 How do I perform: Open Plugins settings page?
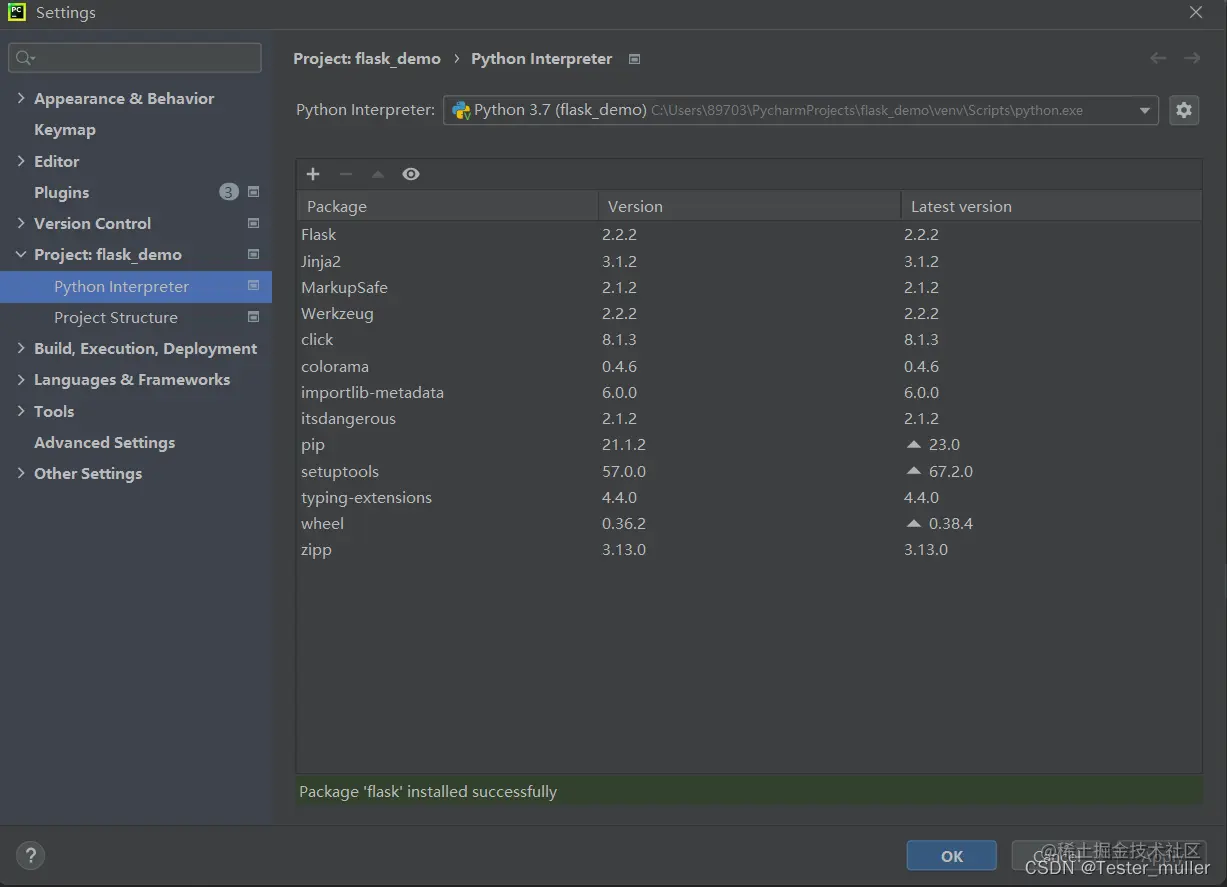[61, 192]
